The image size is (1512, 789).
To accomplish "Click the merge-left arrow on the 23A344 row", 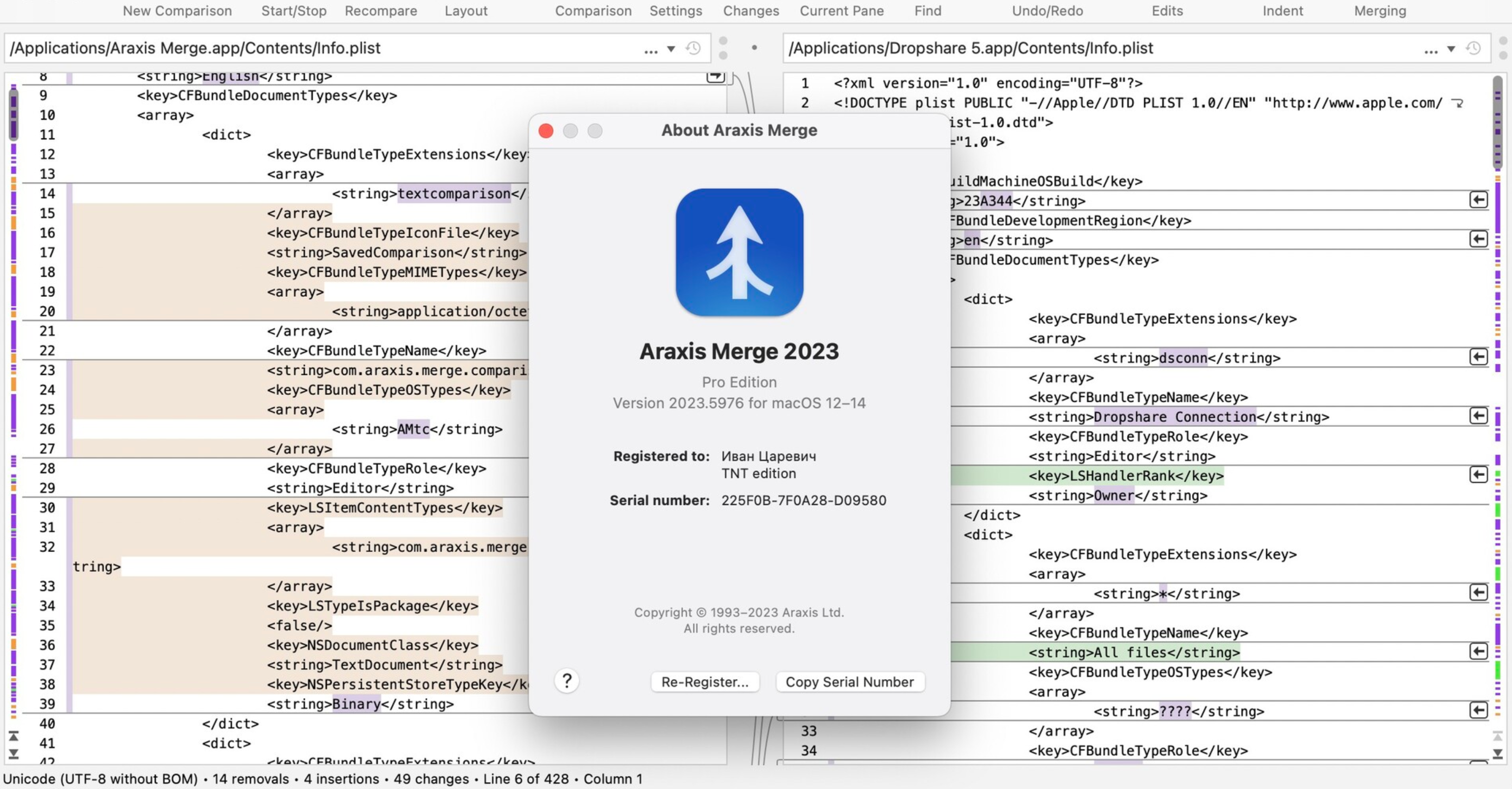I will point(1479,200).
